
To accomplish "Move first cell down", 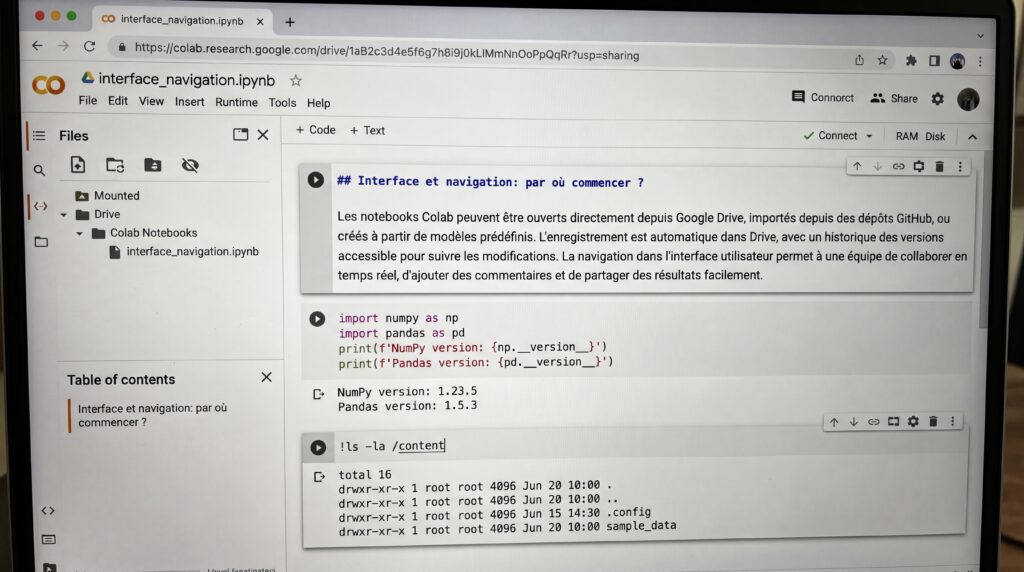I will tap(878, 167).
